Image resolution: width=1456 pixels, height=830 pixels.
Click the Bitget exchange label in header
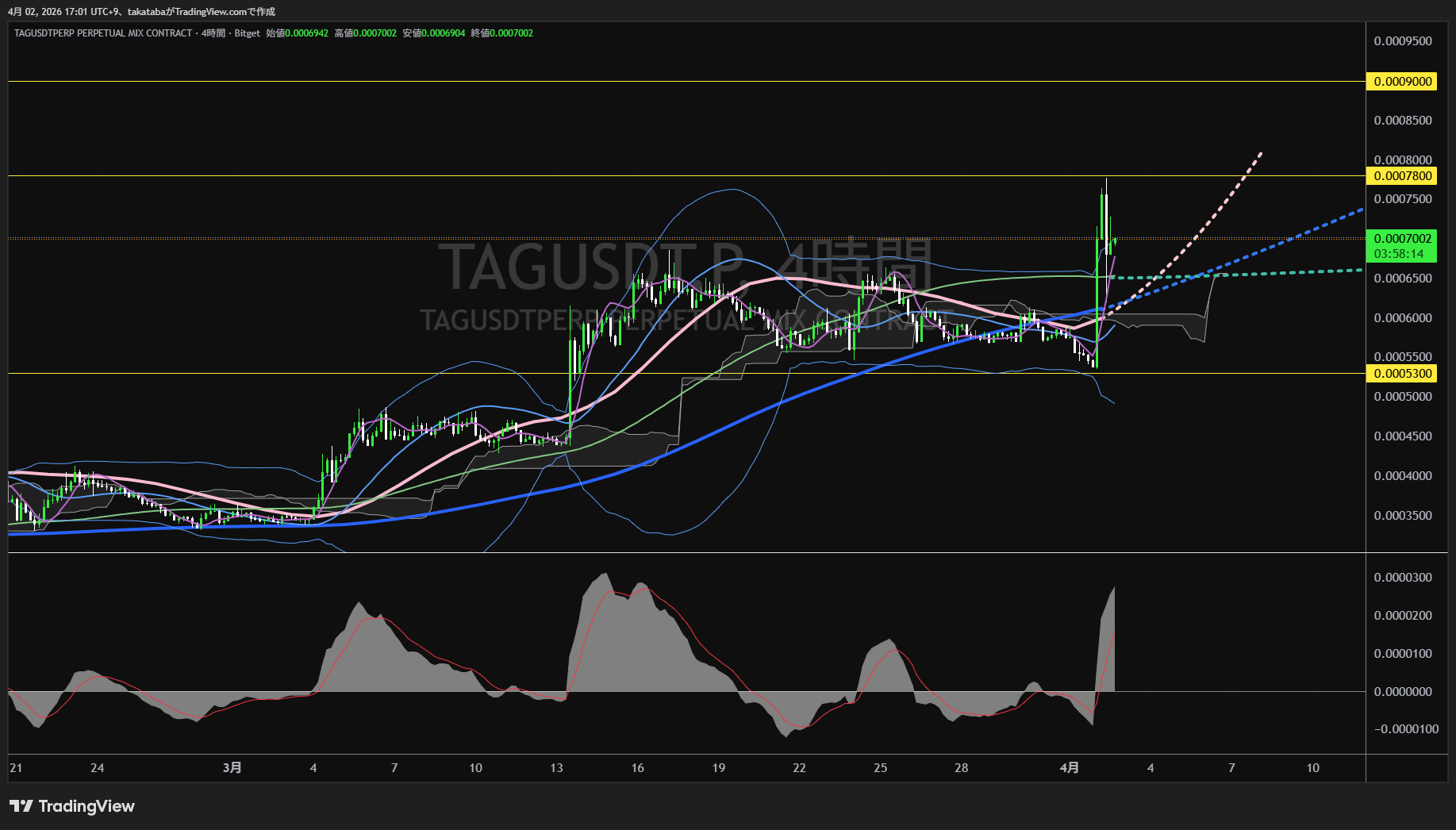point(248,33)
